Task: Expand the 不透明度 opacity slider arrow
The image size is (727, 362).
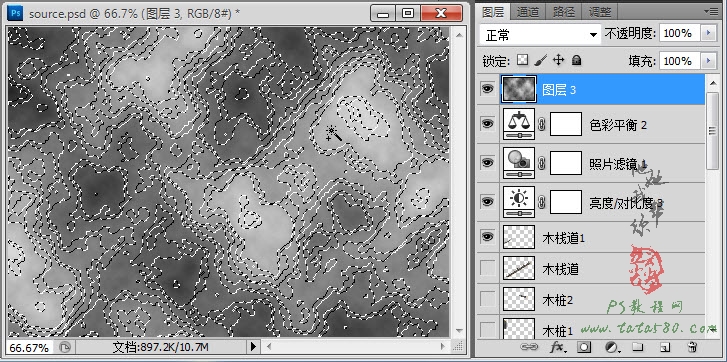Action: pyautogui.click(x=708, y=33)
